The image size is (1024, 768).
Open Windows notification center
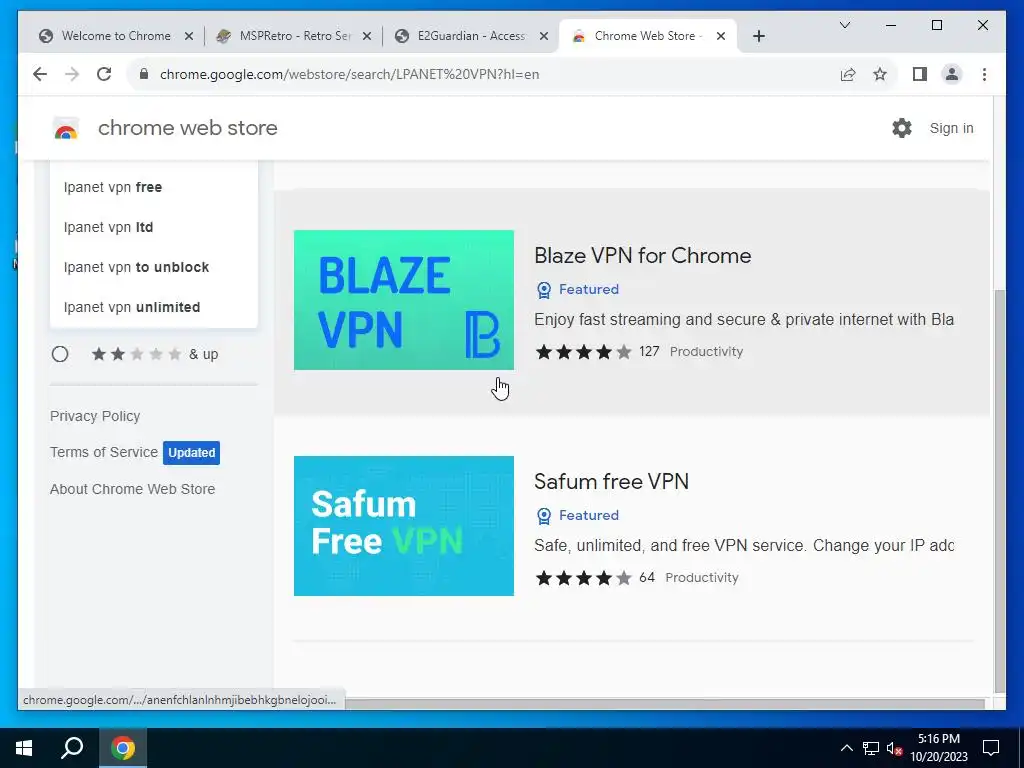(991, 748)
